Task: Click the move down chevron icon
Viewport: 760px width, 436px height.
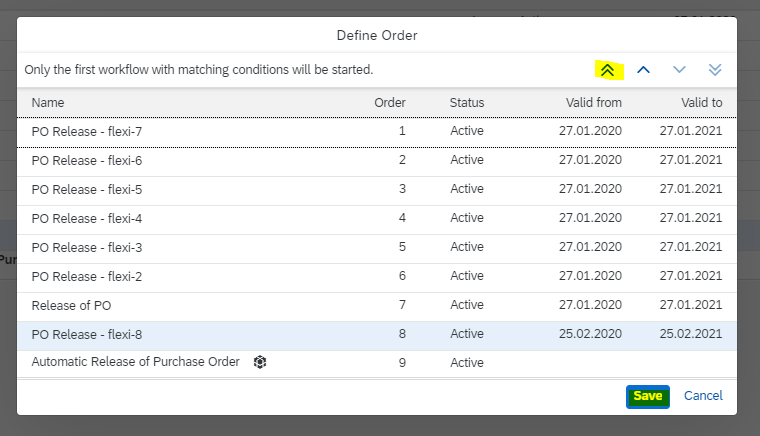Action: click(680, 70)
